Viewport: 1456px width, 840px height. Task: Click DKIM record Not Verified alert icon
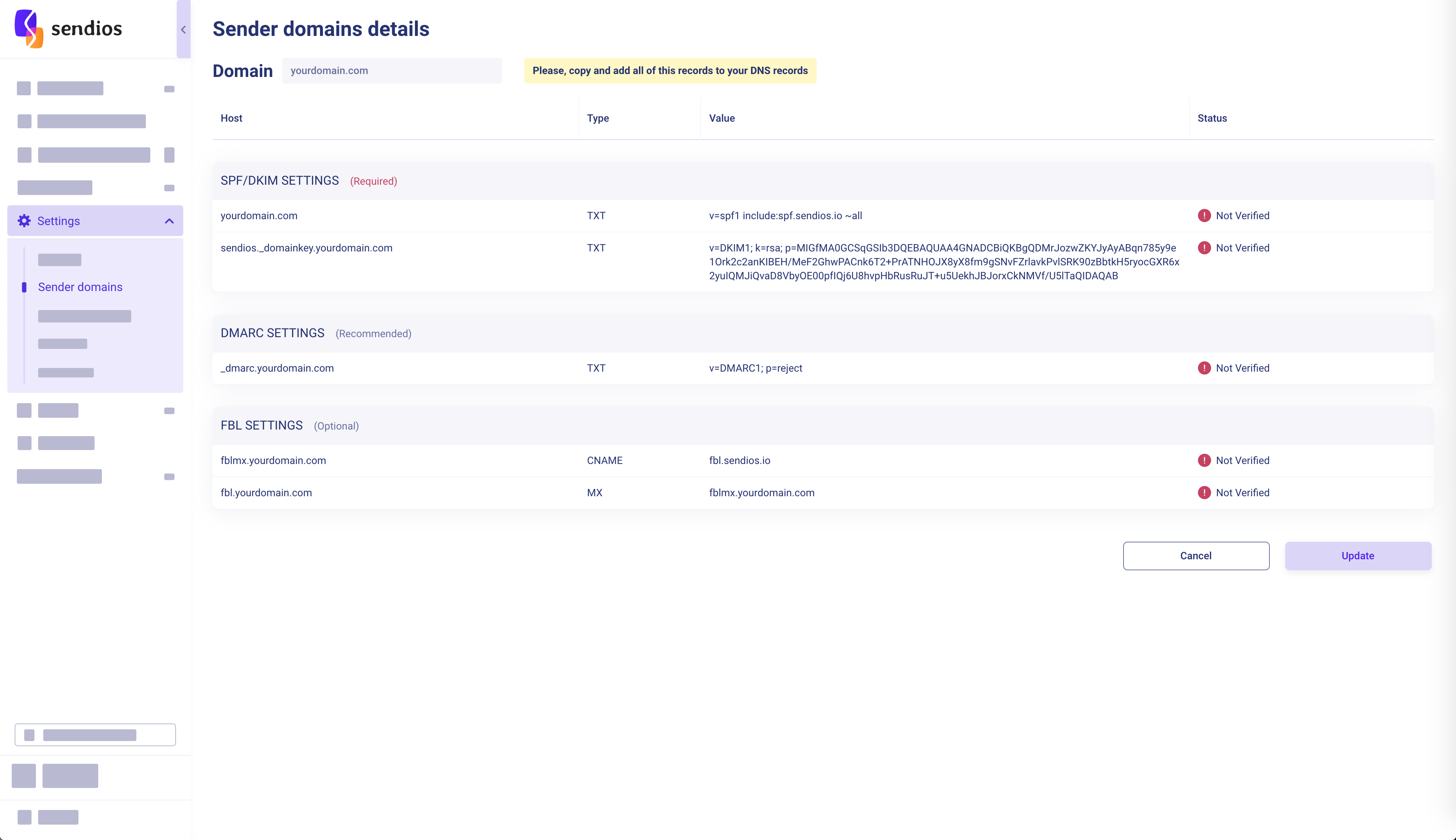tap(1204, 248)
